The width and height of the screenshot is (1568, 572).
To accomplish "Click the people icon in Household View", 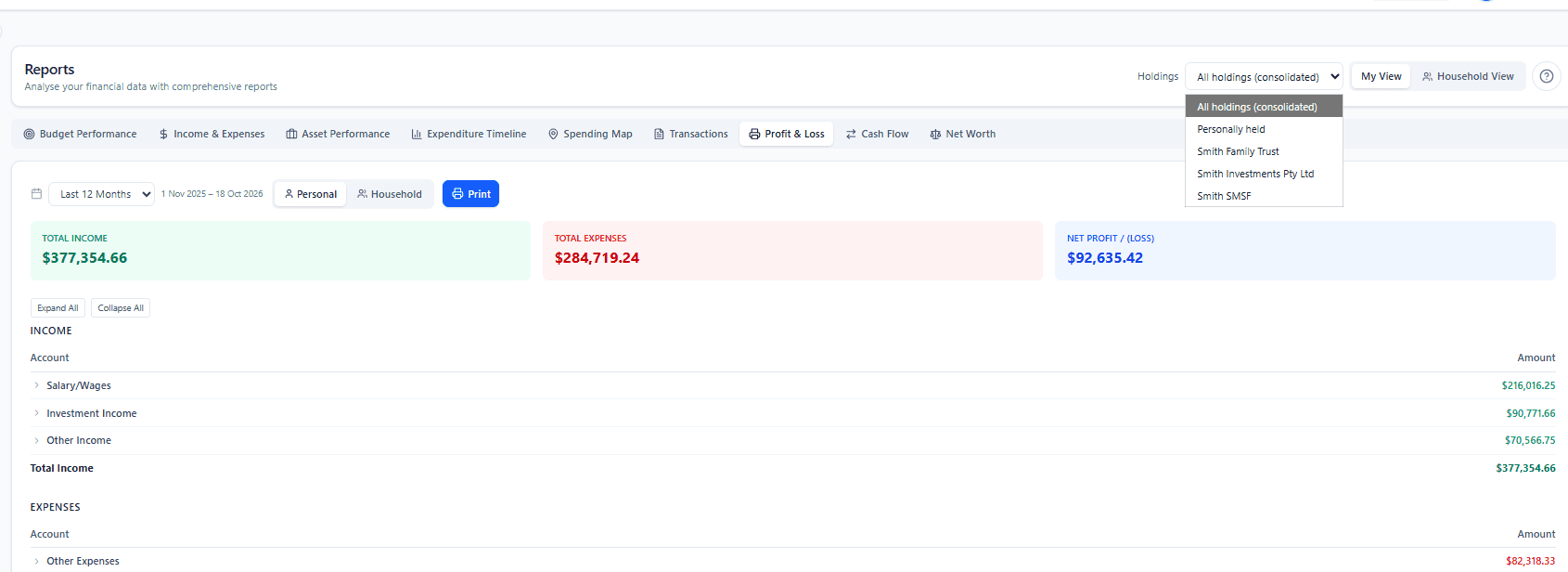I will [x=1428, y=76].
